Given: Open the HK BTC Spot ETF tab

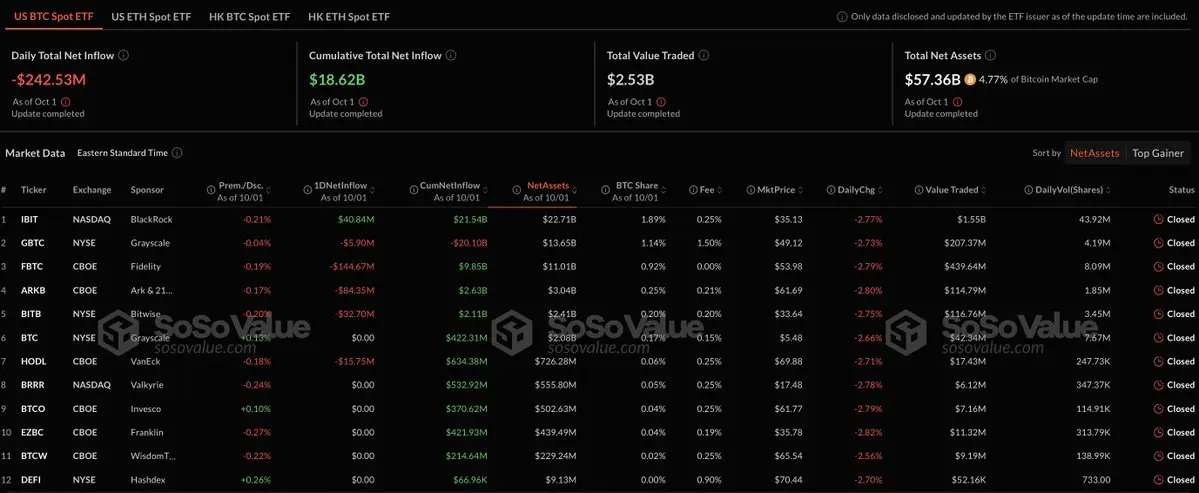Looking at the screenshot, I should coord(249,16).
